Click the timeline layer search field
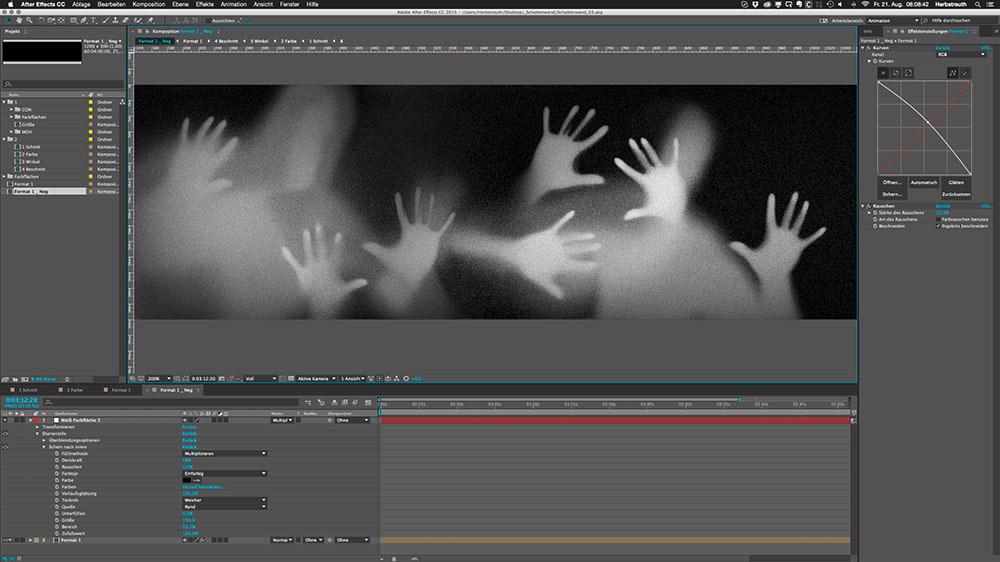Image resolution: width=1000 pixels, height=562 pixels. coord(171,402)
